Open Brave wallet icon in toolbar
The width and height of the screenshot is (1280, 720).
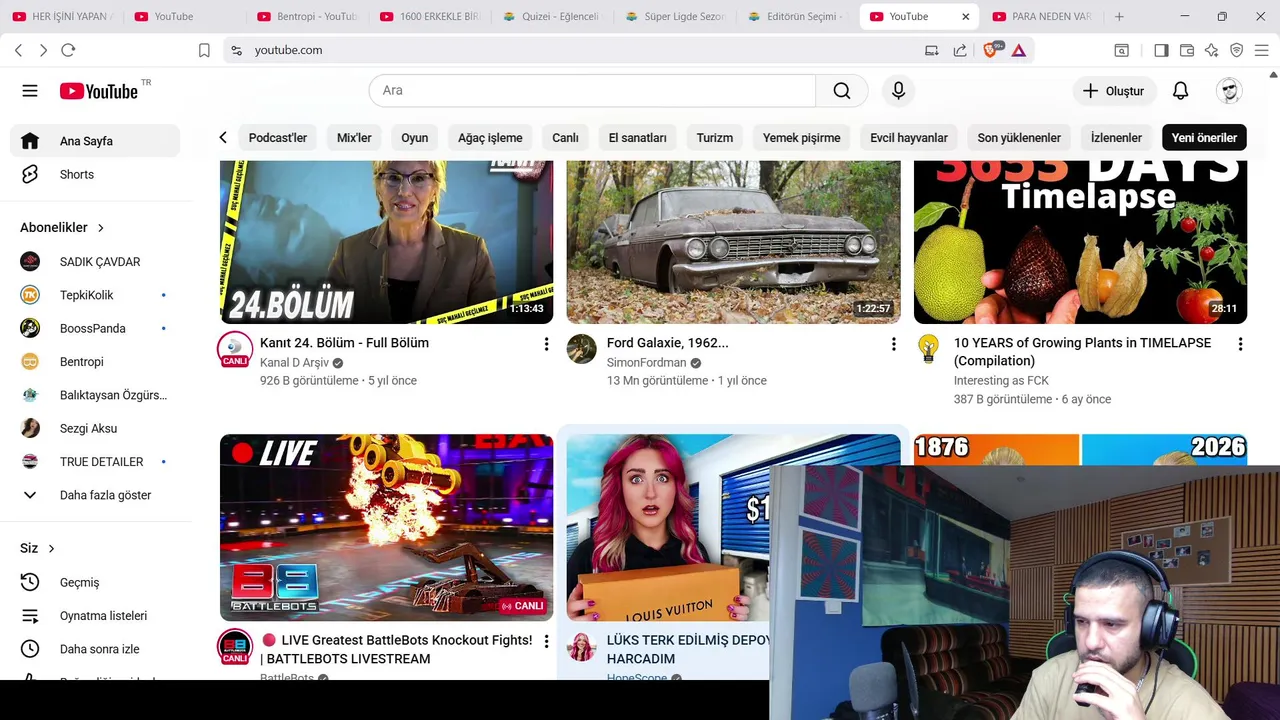coord(1187,50)
